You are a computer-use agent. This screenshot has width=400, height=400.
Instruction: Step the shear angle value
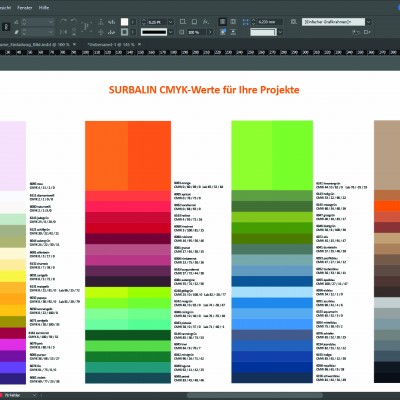pyautogui.click(x=24, y=32)
